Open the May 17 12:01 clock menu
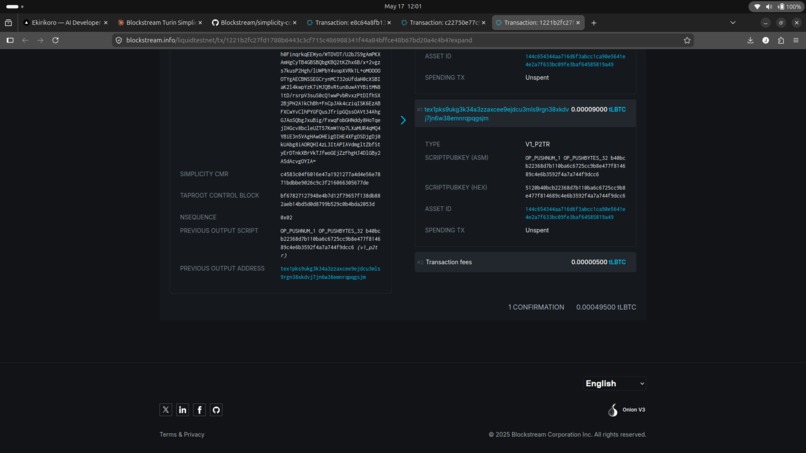806x453 pixels. pyautogui.click(x=403, y=7)
